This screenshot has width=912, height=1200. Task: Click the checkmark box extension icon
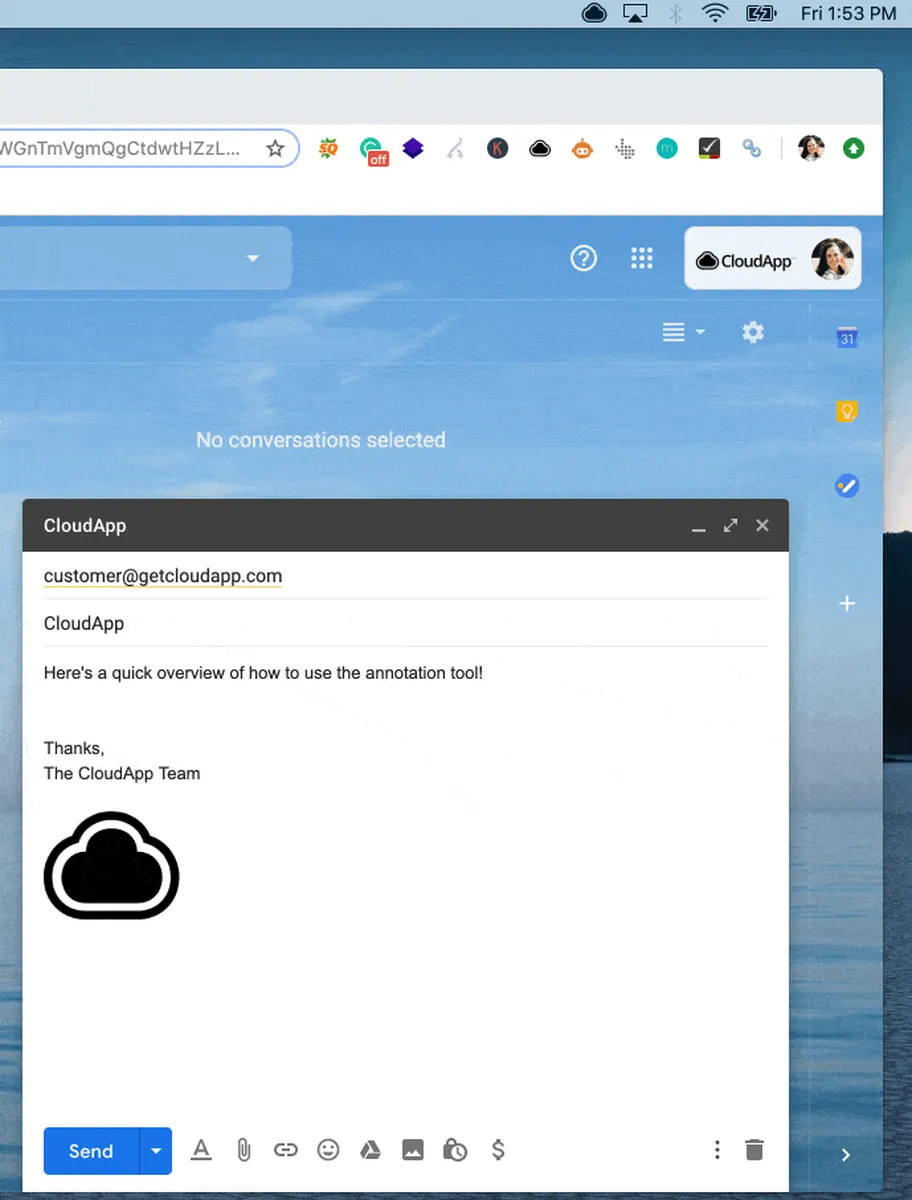click(709, 149)
